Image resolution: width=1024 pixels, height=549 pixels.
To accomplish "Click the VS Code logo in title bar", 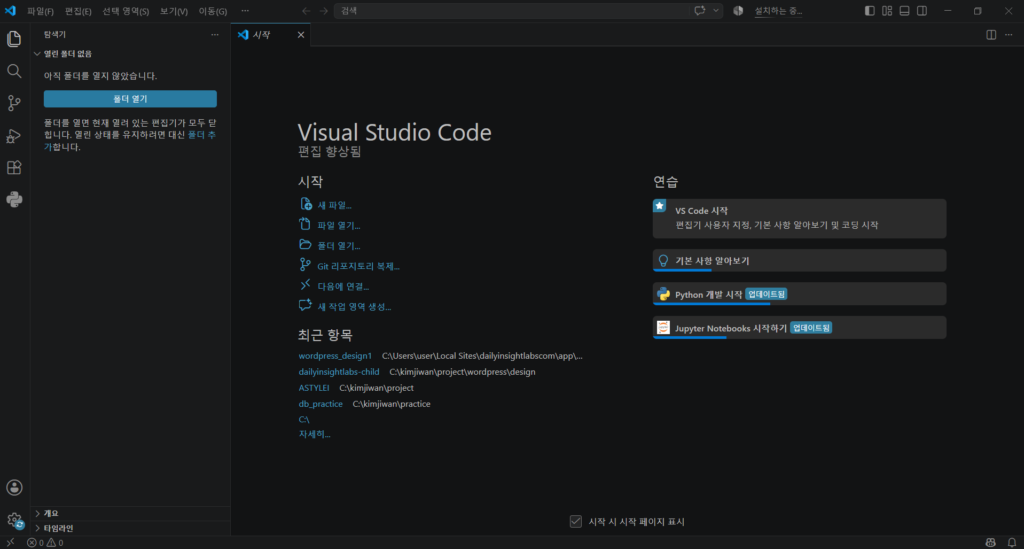I will point(10,11).
